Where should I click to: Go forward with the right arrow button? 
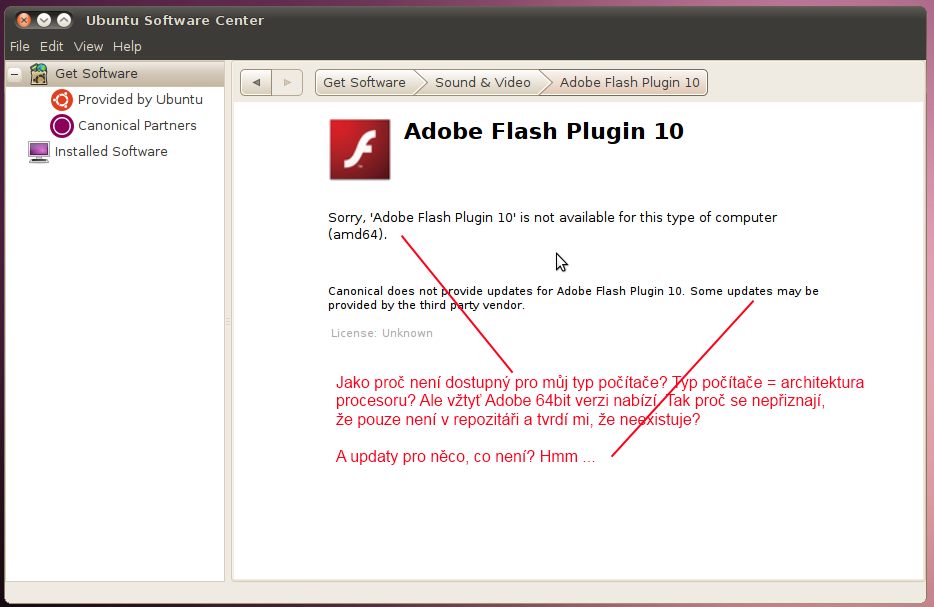(287, 82)
